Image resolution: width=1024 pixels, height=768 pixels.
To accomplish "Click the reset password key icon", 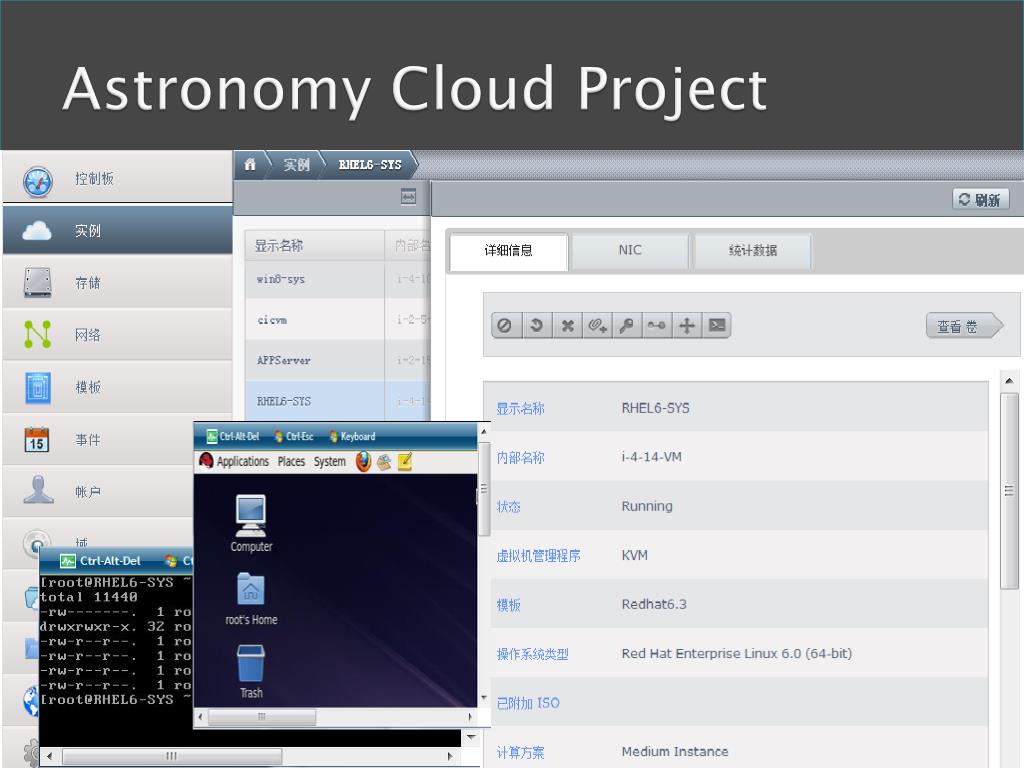I will 627,325.
